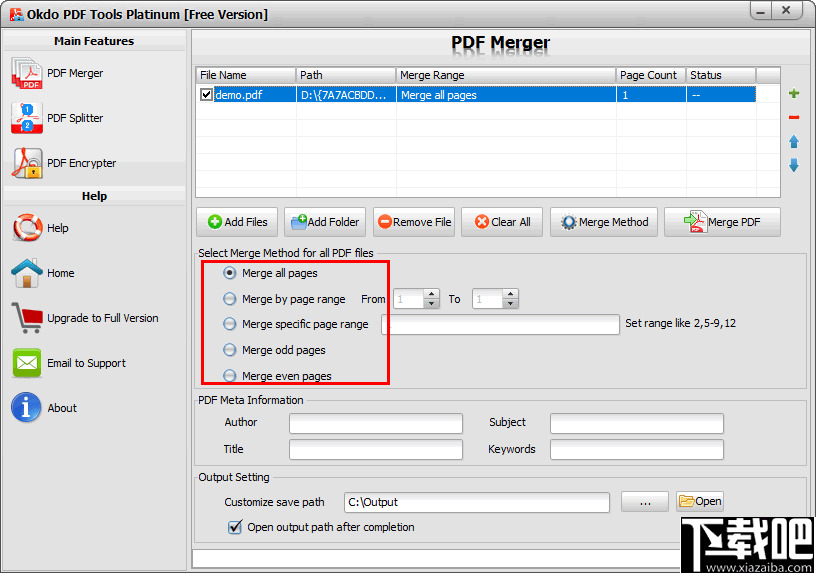This screenshot has width=816, height=573.
Task: Click the About label
Action: (62, 408)
